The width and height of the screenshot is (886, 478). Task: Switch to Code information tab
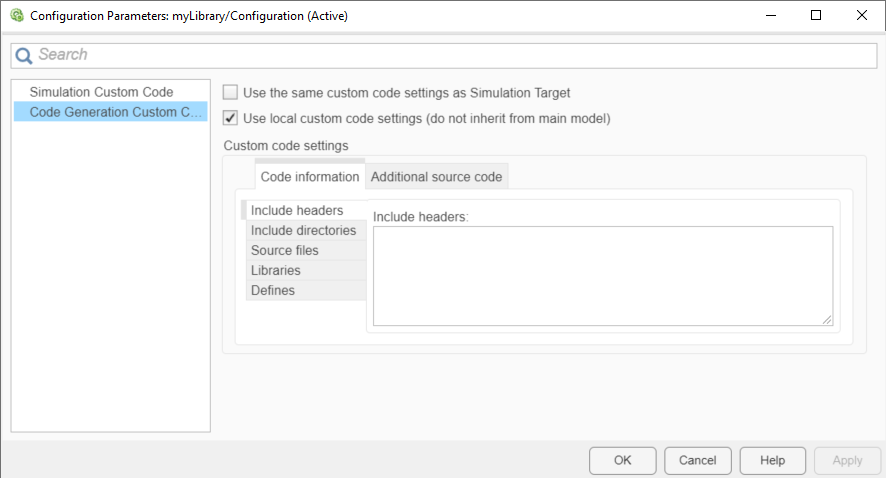309,177
